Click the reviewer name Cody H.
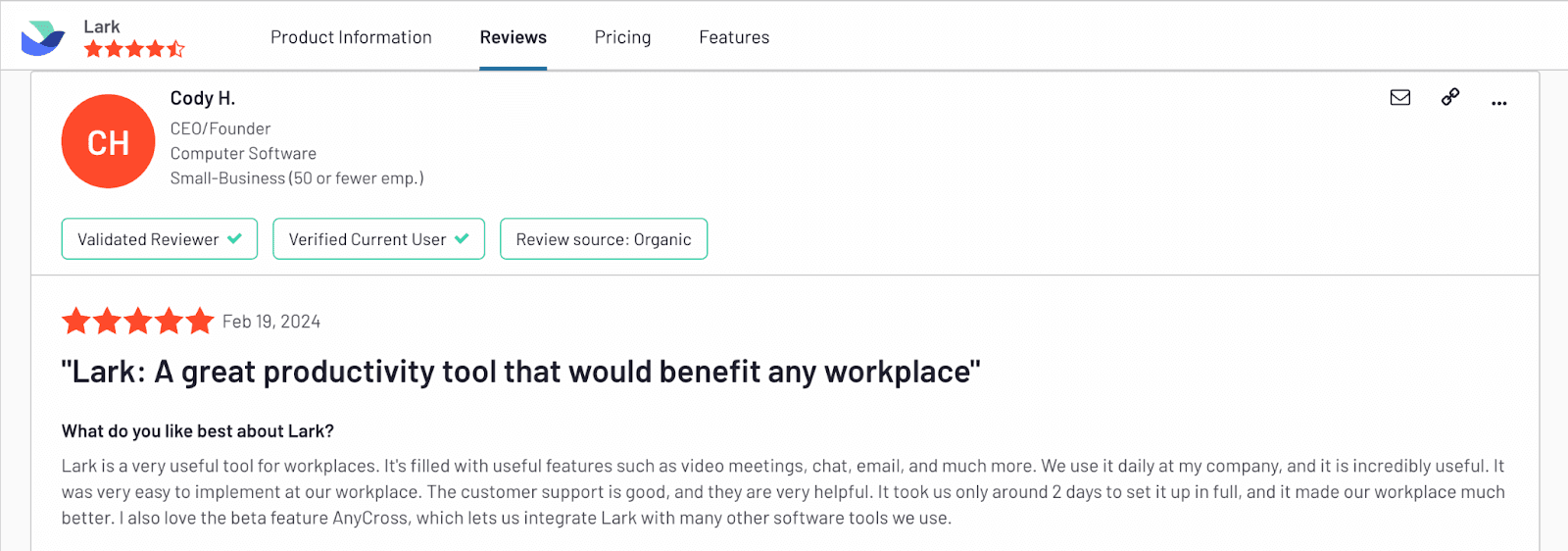This screenshot has width=1568, height=551. [x=203, y=98]
